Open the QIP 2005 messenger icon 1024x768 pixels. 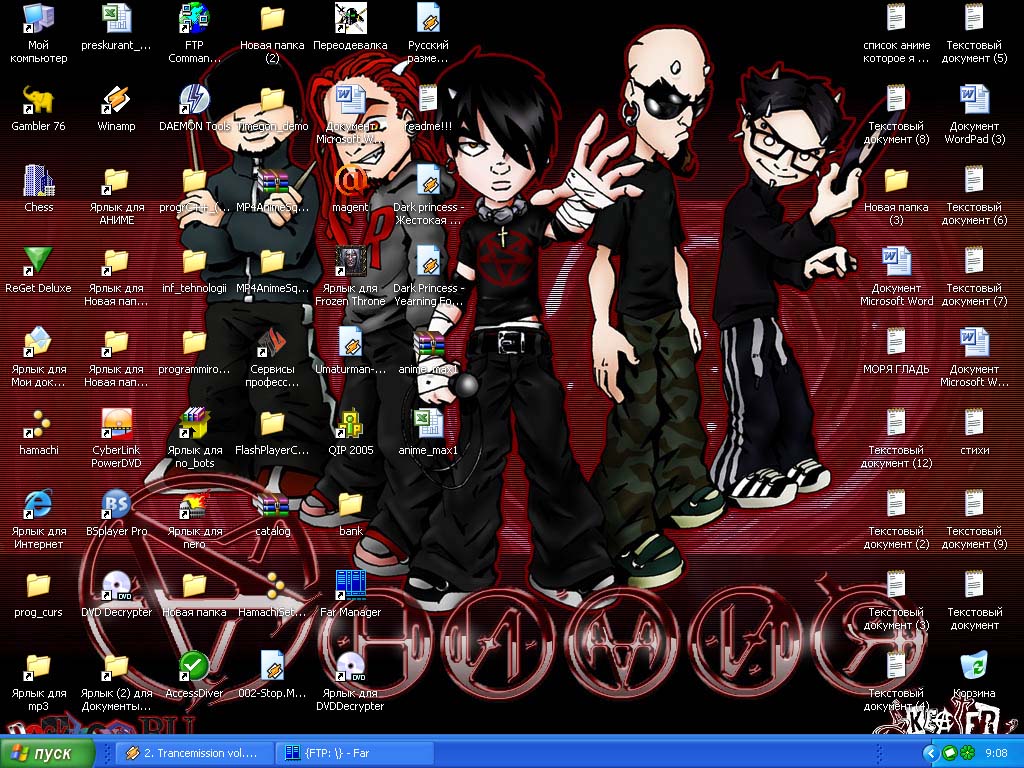tap(350, 424)
